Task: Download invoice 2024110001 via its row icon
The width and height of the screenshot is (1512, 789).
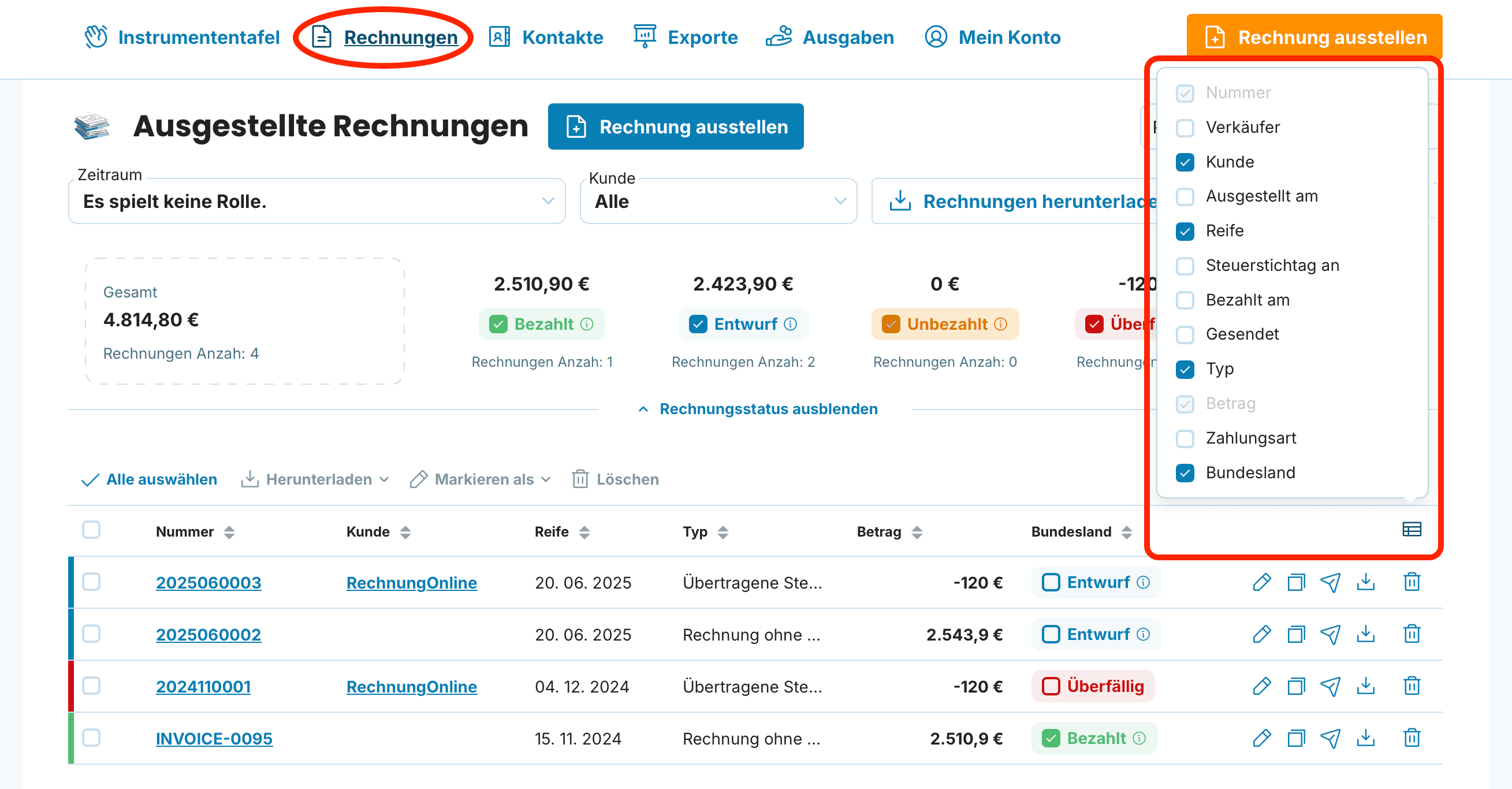Action: tap(1366, 686)
